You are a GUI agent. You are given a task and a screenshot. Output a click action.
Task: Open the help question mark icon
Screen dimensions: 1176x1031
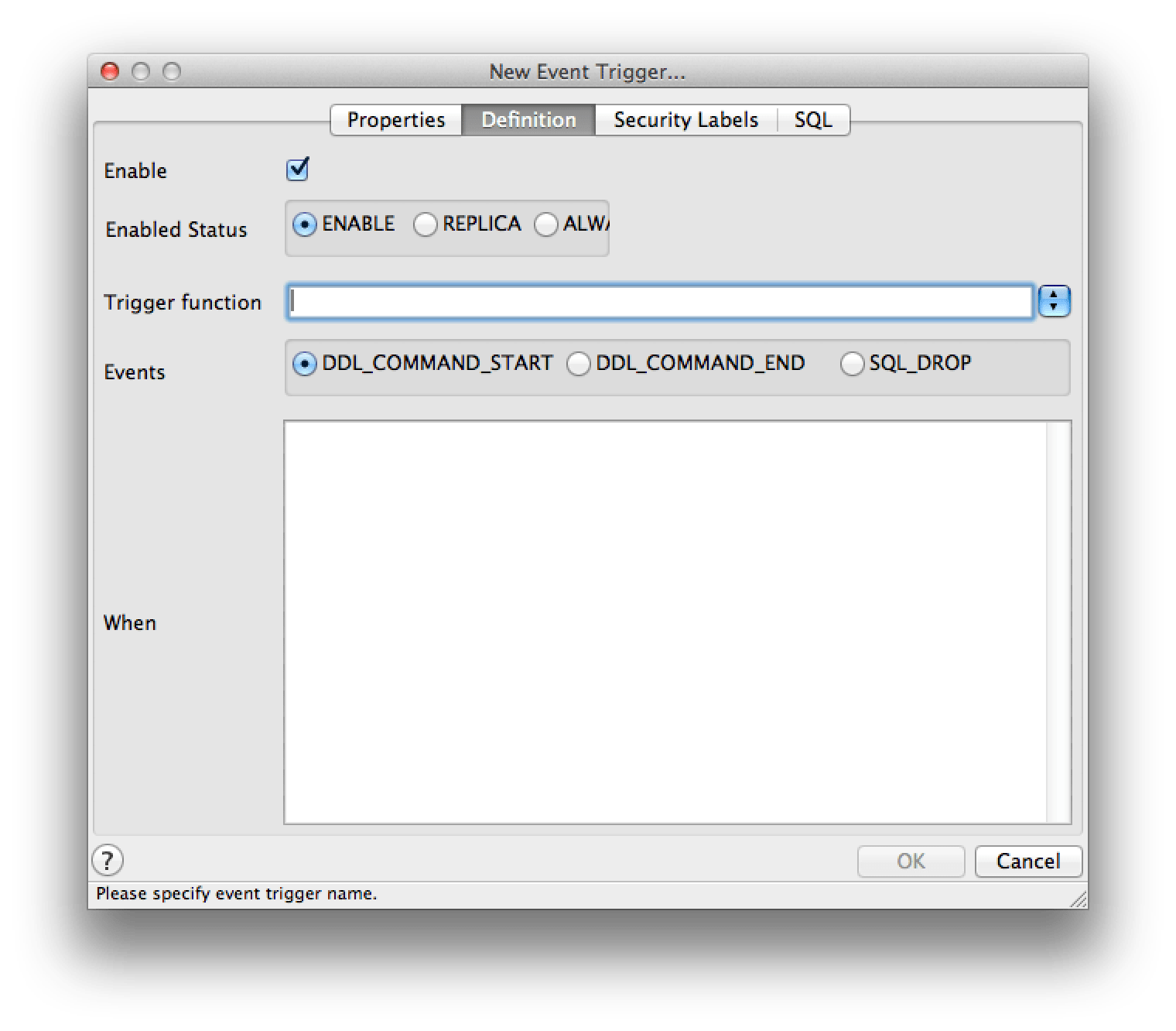pyautogui.click(x=108, y=860)
